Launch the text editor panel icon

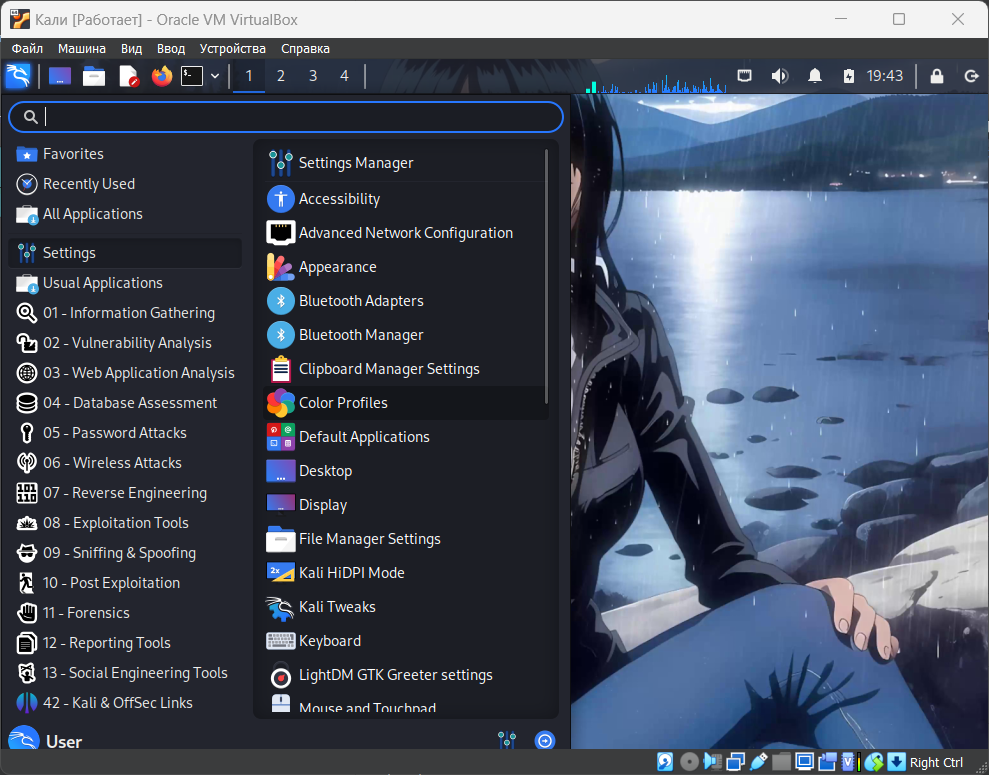(129, 76)
